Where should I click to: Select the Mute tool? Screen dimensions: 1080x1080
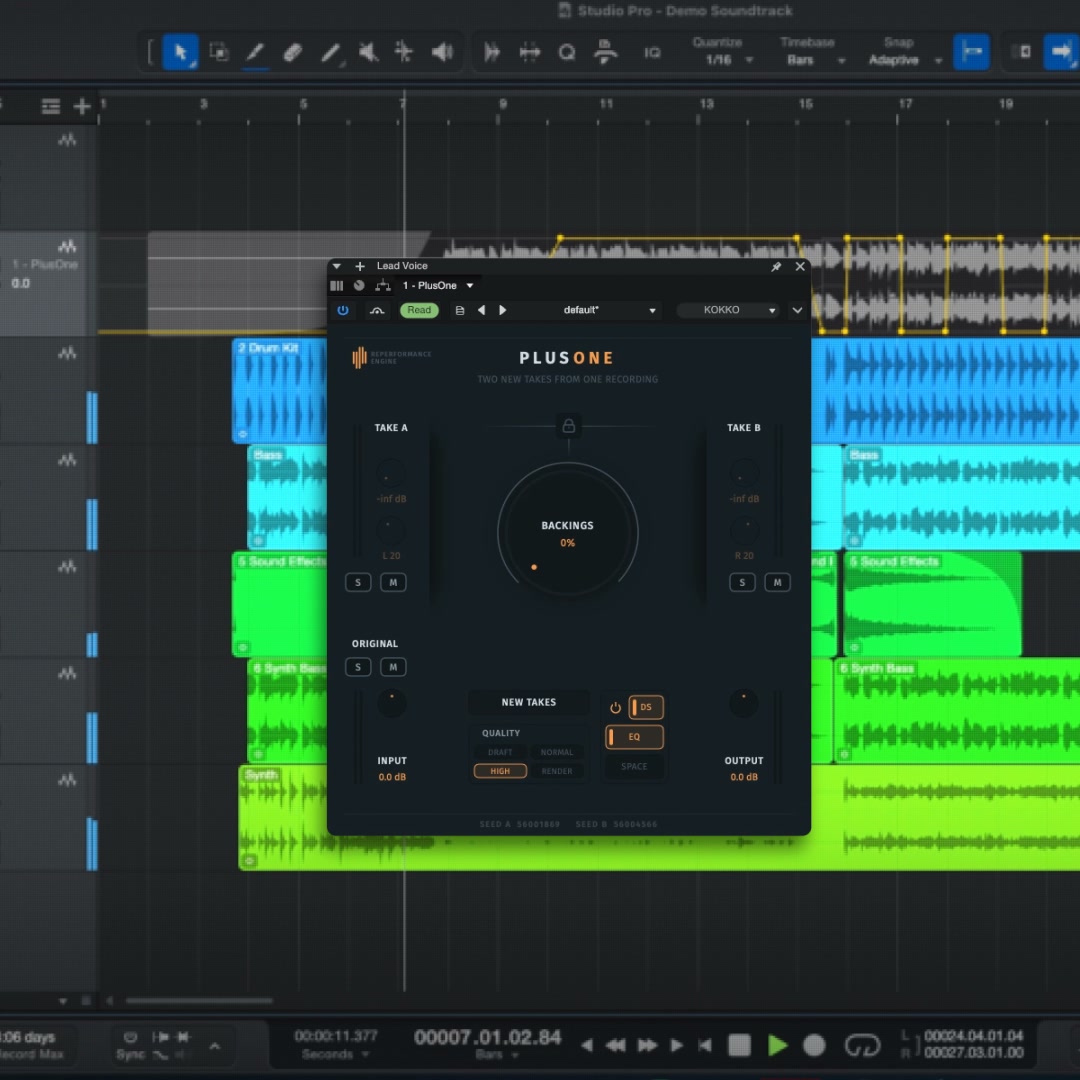click(x=368, y=52)
